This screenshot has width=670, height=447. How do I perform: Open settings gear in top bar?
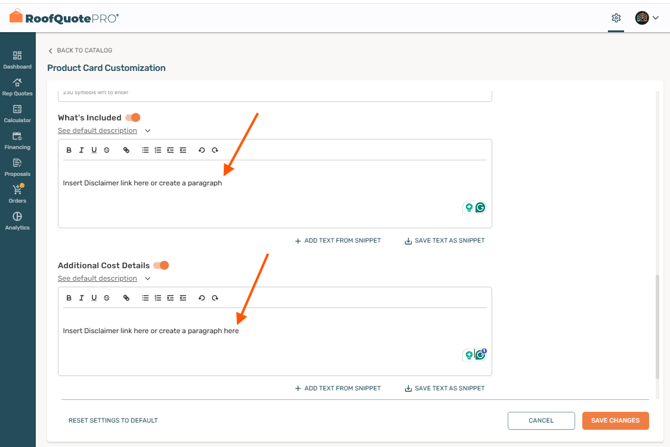click(616, 18)
